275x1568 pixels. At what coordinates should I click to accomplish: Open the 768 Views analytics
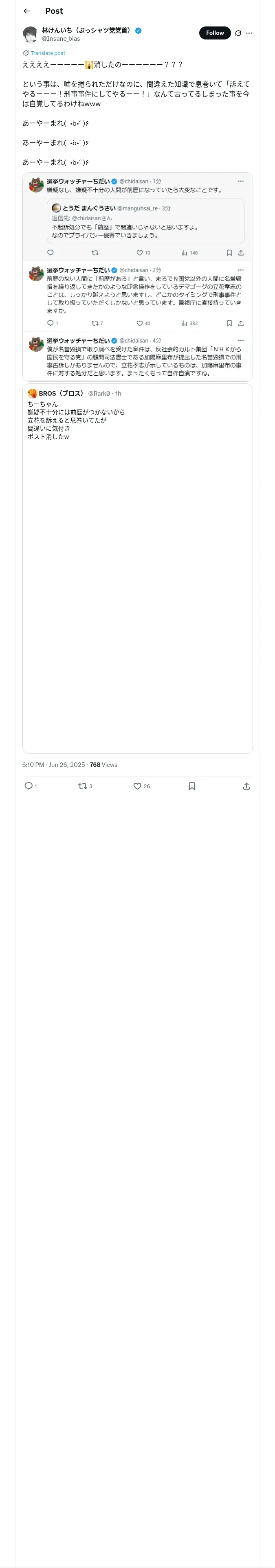click(x=103, y=764)
